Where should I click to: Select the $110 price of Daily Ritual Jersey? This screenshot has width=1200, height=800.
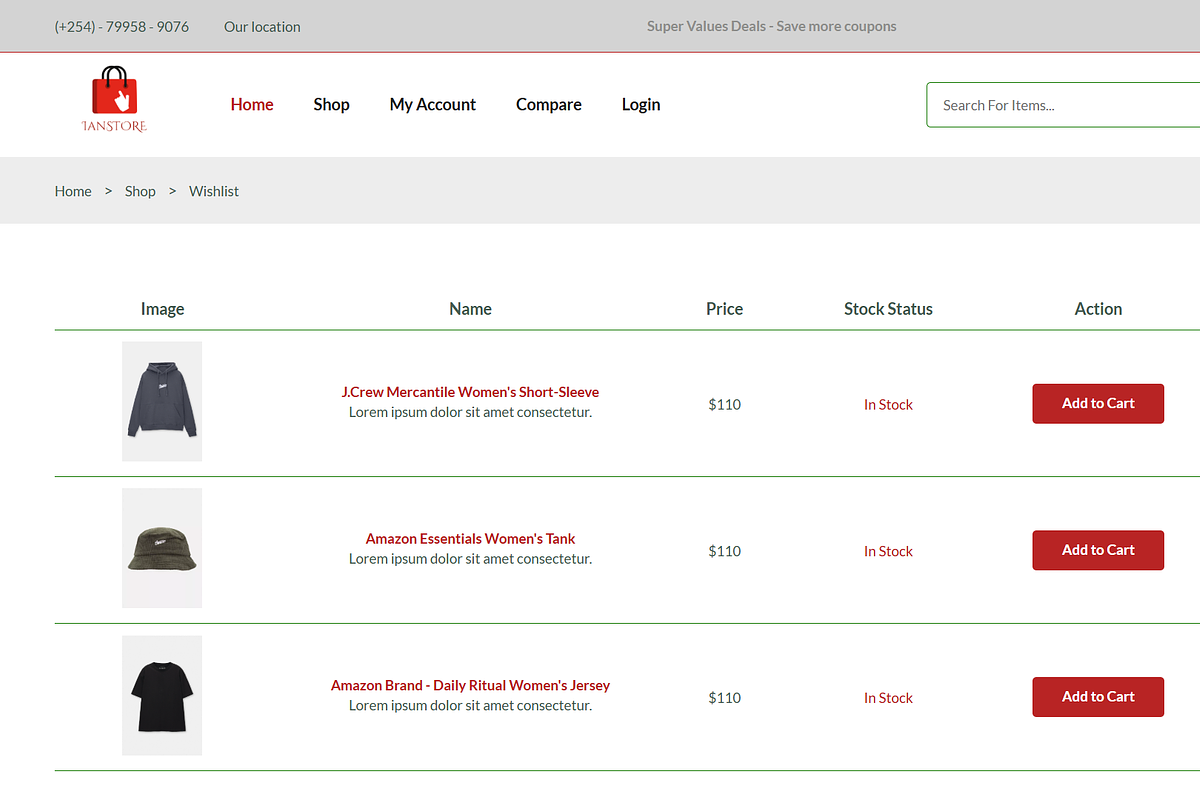pyautogui.click(x=724, y=698)
